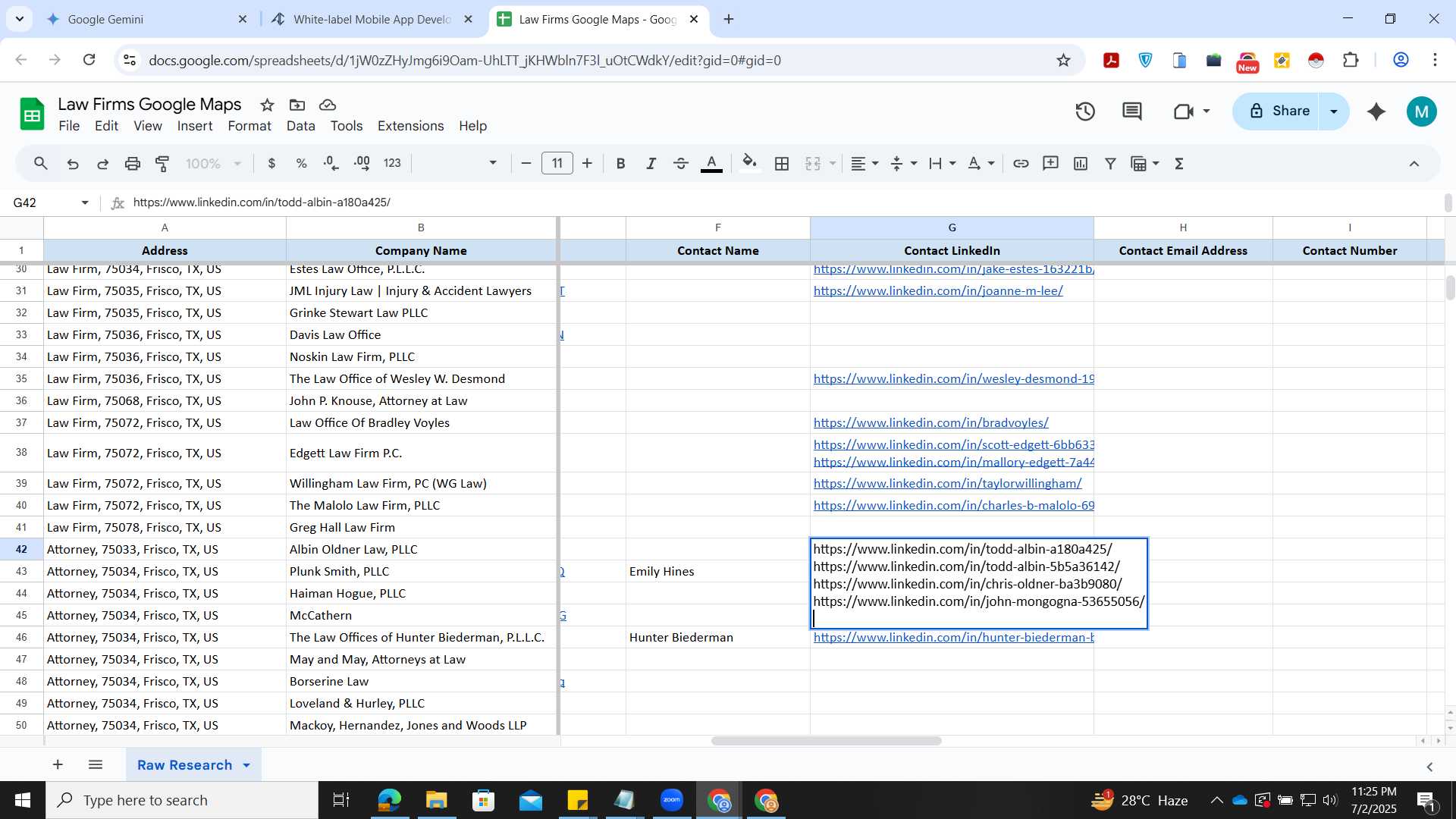
Task: Decrease decimal places
Action: [x=331, y=163]
